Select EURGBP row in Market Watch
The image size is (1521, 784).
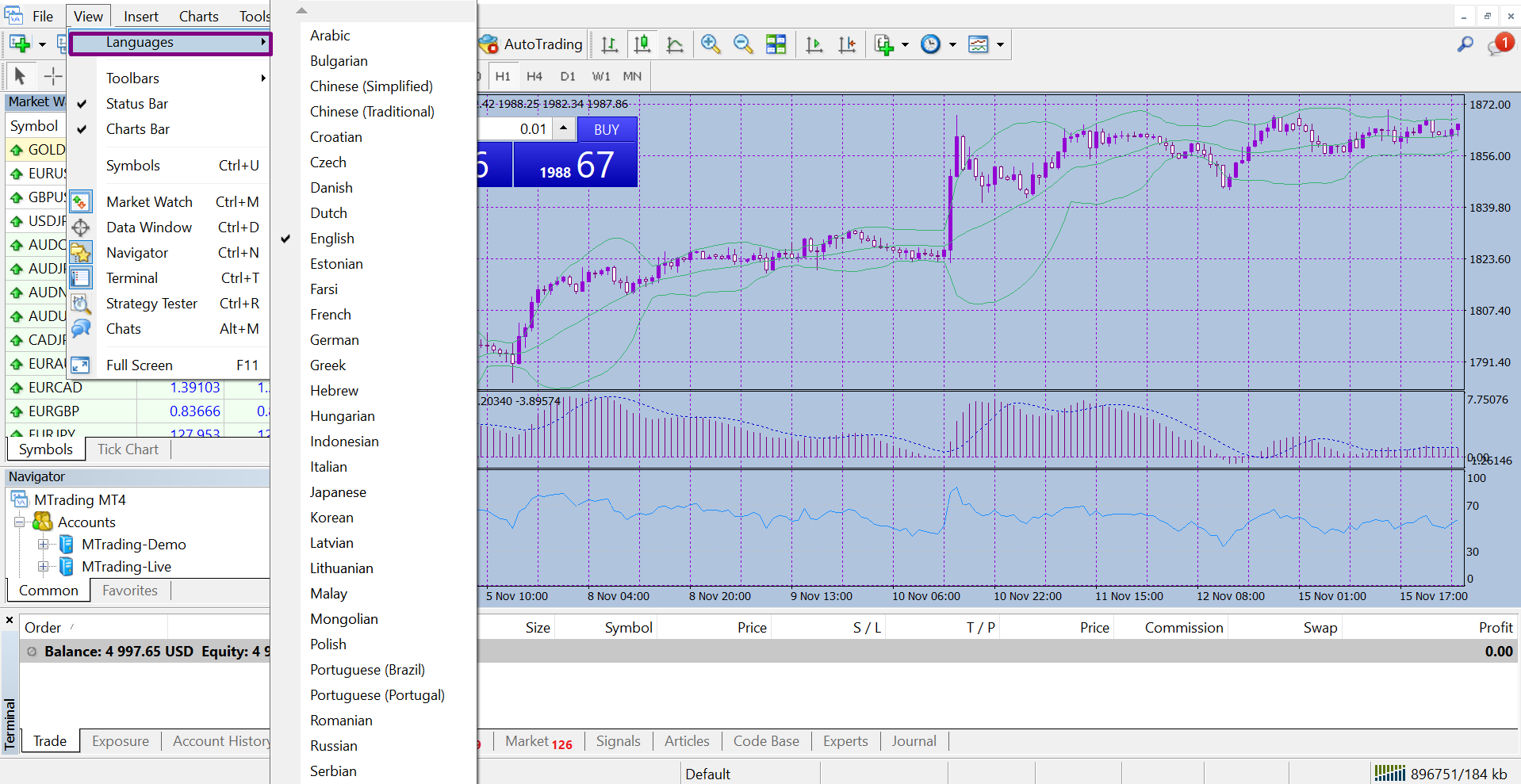[x=137, y=411]
